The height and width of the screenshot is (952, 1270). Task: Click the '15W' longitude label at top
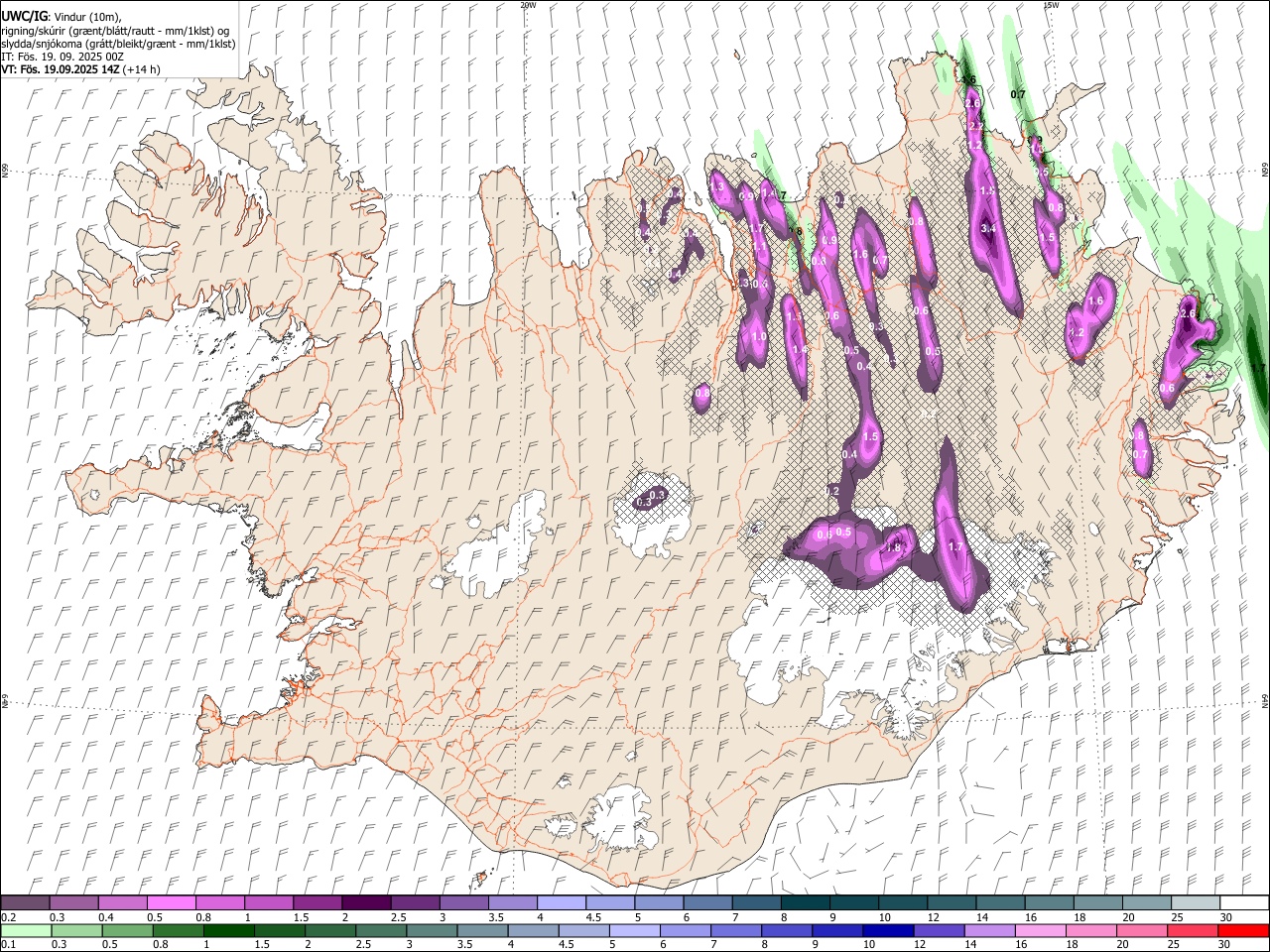[1051, 5]
